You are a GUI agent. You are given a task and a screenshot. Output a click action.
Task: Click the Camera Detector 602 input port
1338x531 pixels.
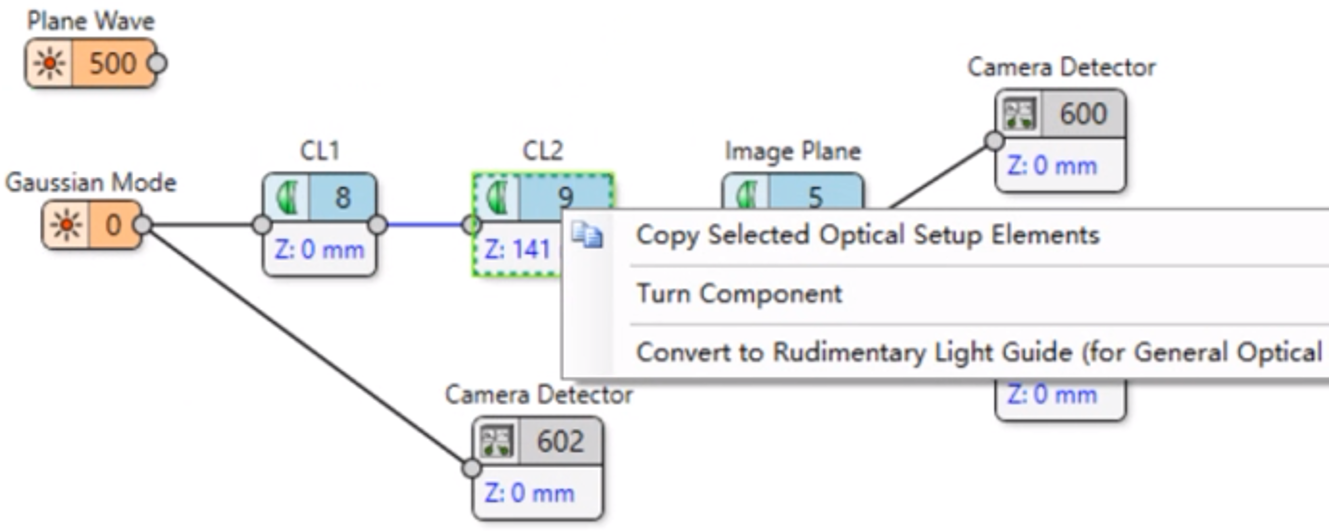(470, 467)
